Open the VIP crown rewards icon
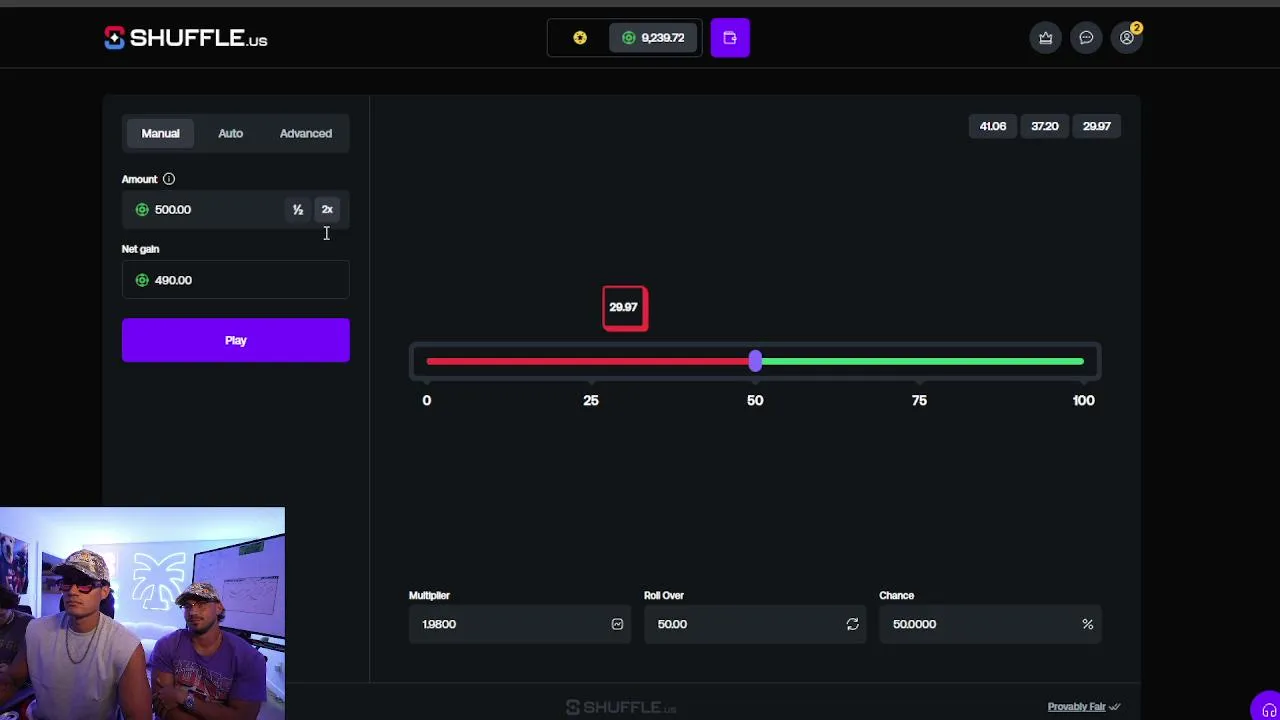1280x720 pixels. tap(1046, 38)
